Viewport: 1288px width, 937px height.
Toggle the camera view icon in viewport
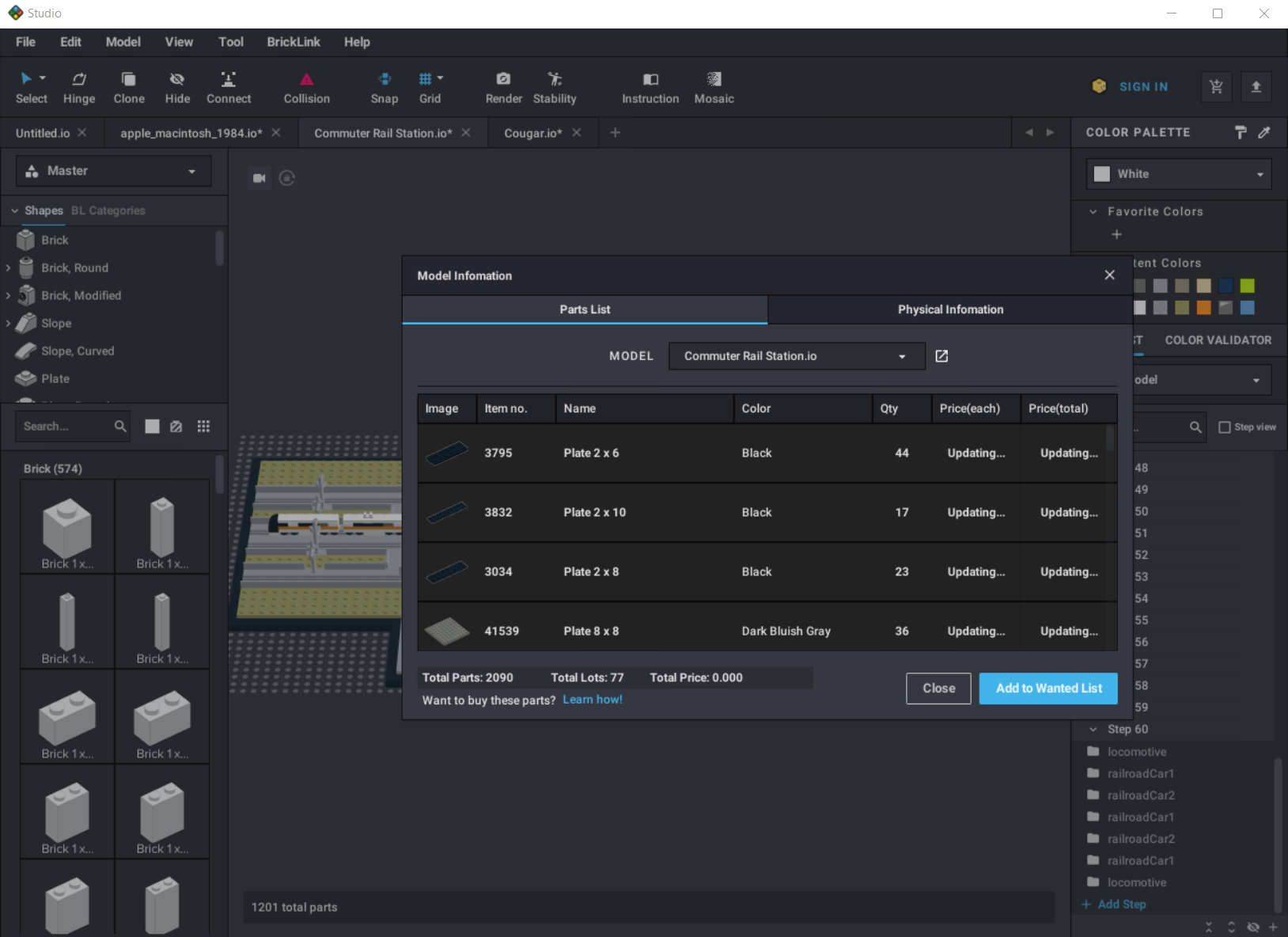[x=259, y=178]
